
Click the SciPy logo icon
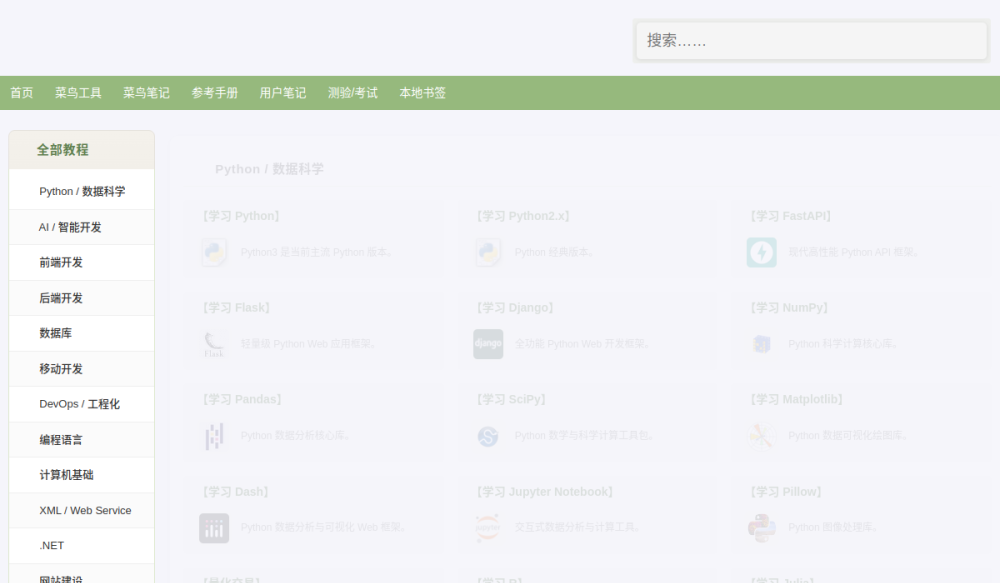[489, 436]
